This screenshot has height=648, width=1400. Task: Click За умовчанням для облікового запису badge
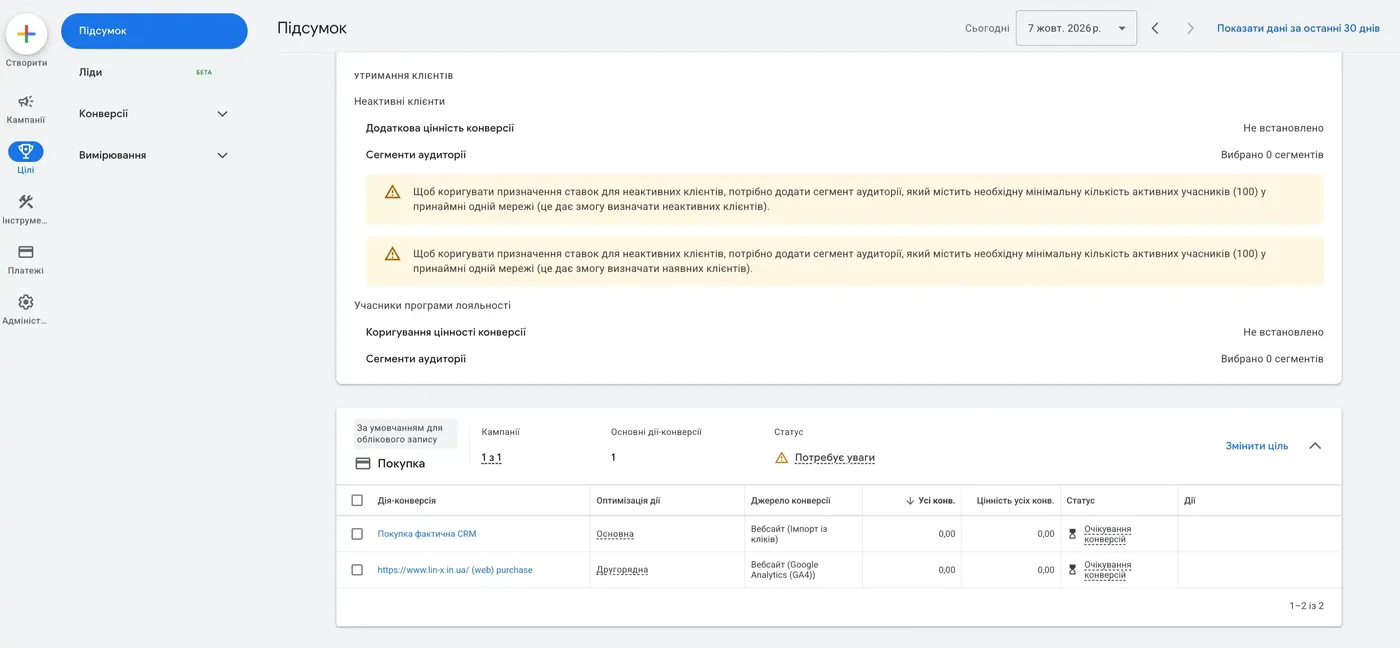[x=405, y=433]
